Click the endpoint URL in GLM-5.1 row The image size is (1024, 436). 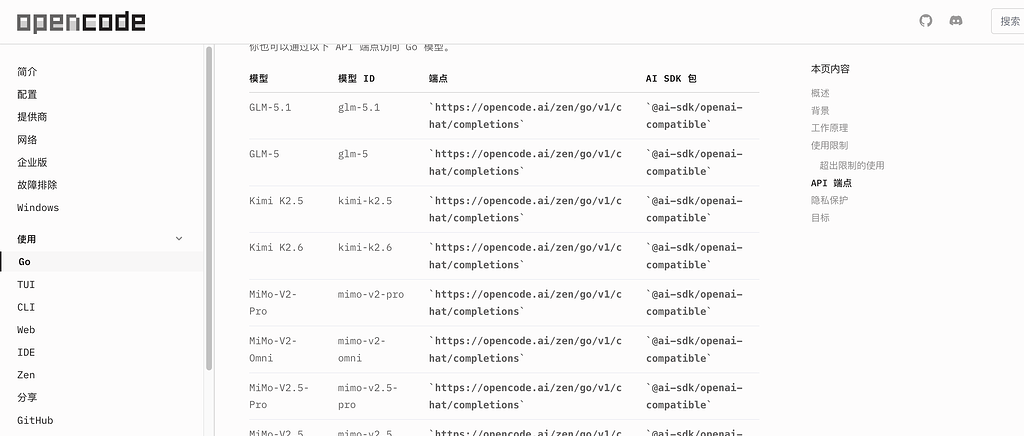click(x=525, y=116)
